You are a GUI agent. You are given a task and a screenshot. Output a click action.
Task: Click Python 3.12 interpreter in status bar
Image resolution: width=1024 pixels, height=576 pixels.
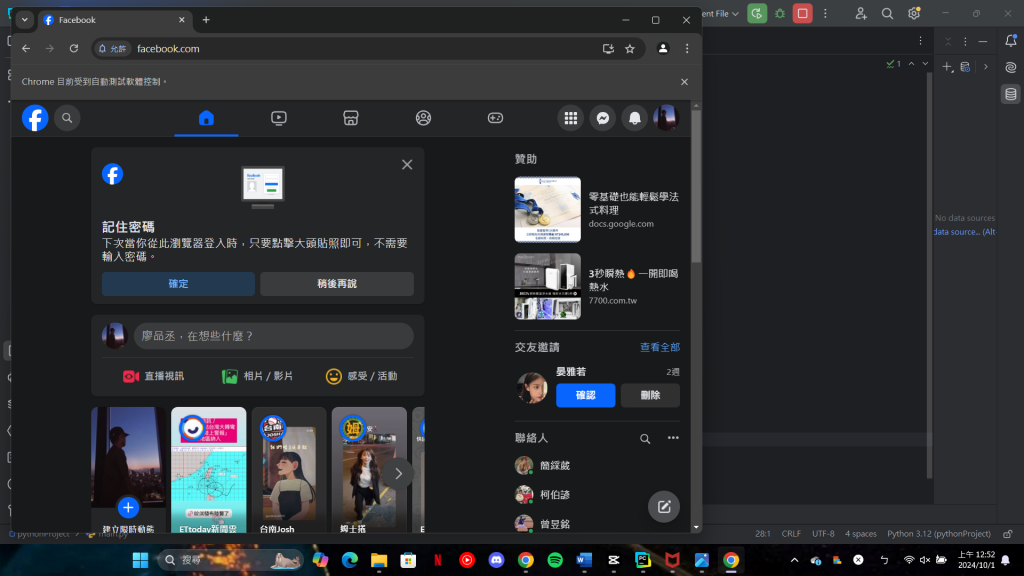938,534
